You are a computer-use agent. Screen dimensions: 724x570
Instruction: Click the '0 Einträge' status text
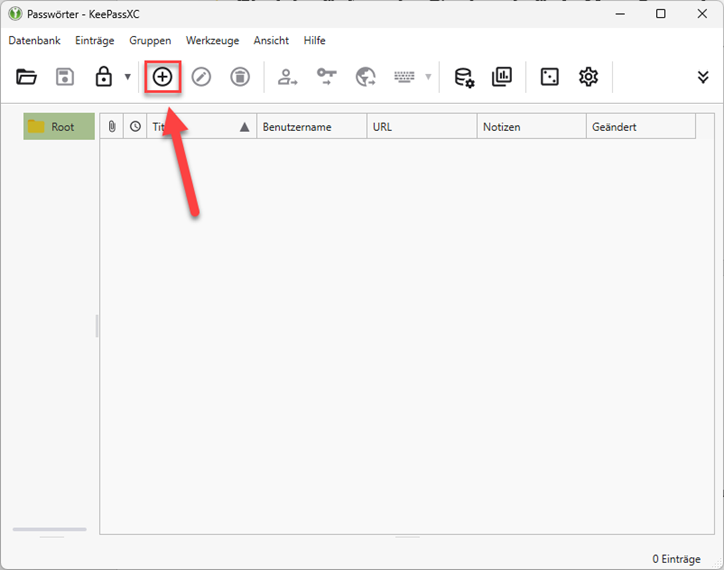coord(676,559)
